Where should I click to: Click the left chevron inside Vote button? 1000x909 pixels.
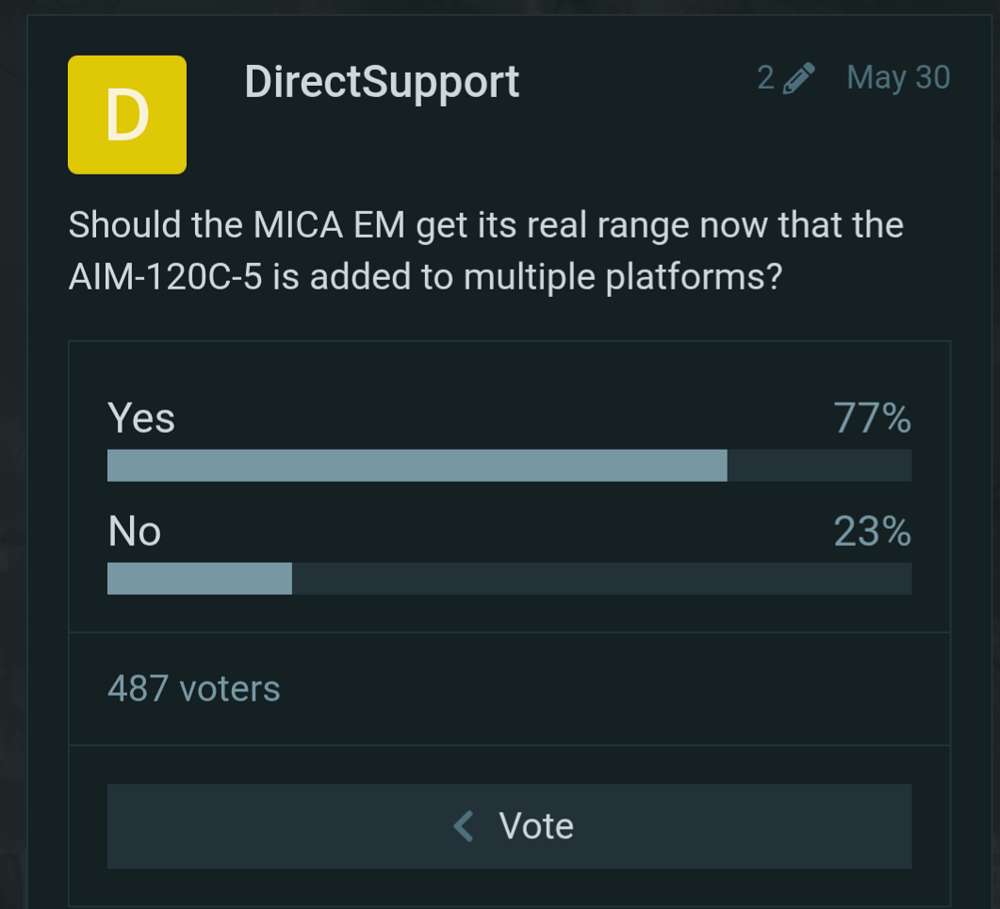(464, 826)
